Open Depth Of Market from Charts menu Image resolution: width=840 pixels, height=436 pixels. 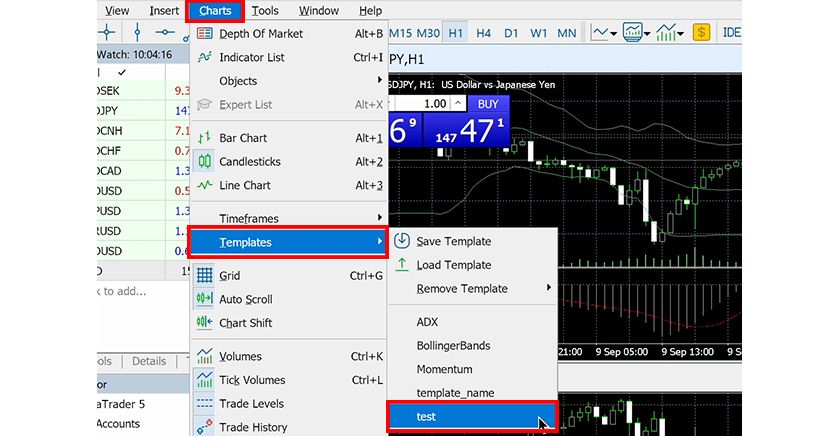coord(260,34)
